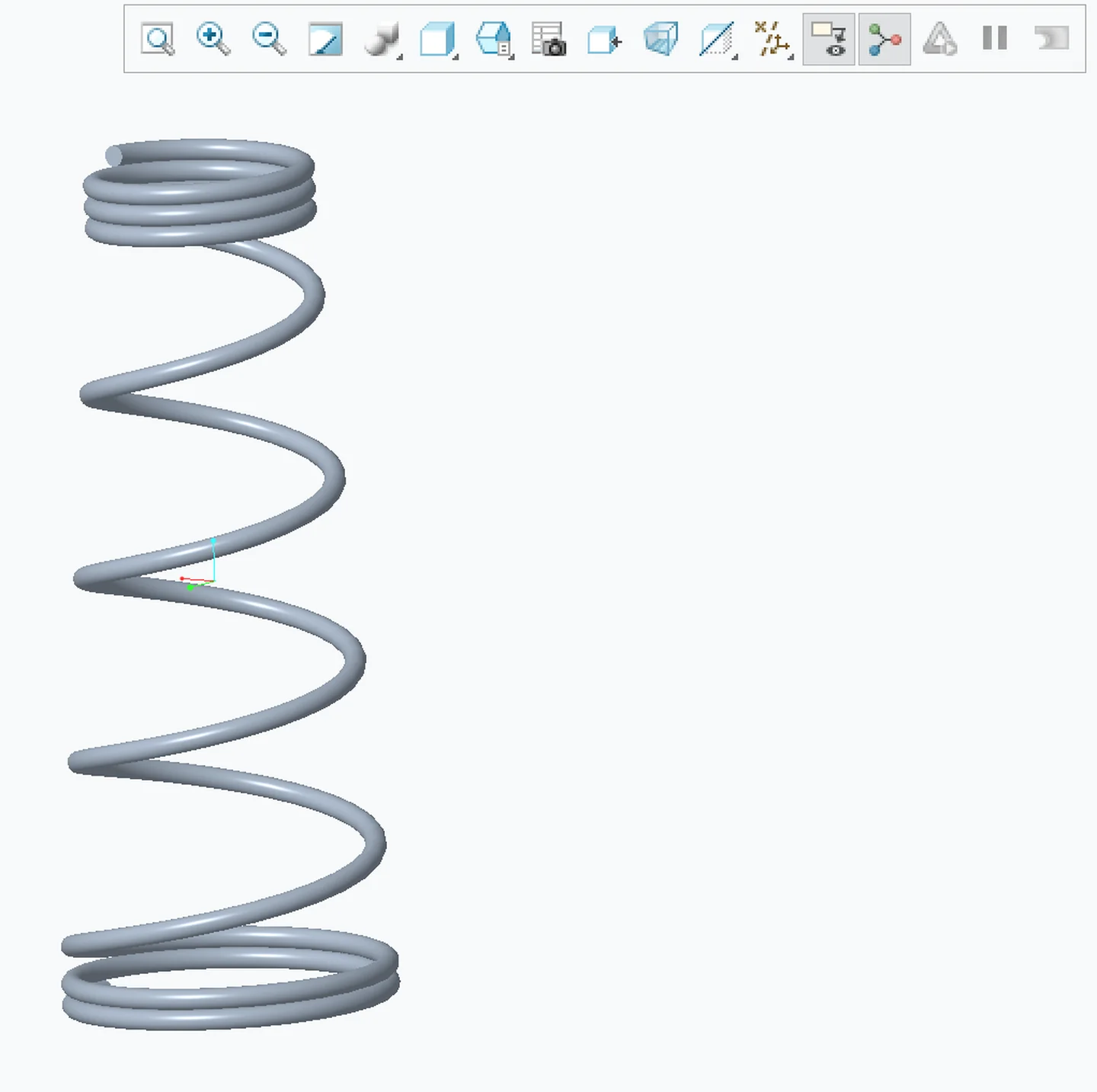Open the View Manager camera icon

coord(549,39)
